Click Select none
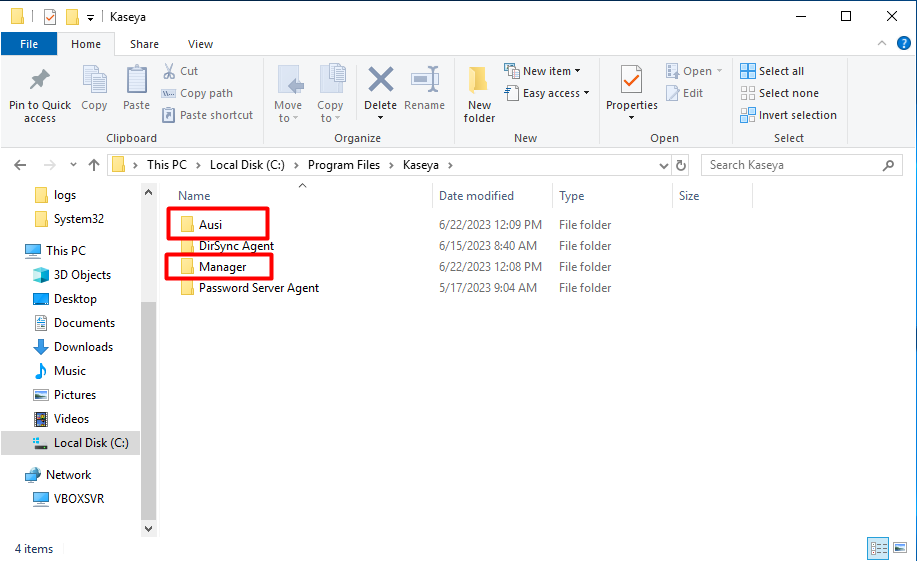The width and height of the screenshot is (917, 561). tap(780, 93)
